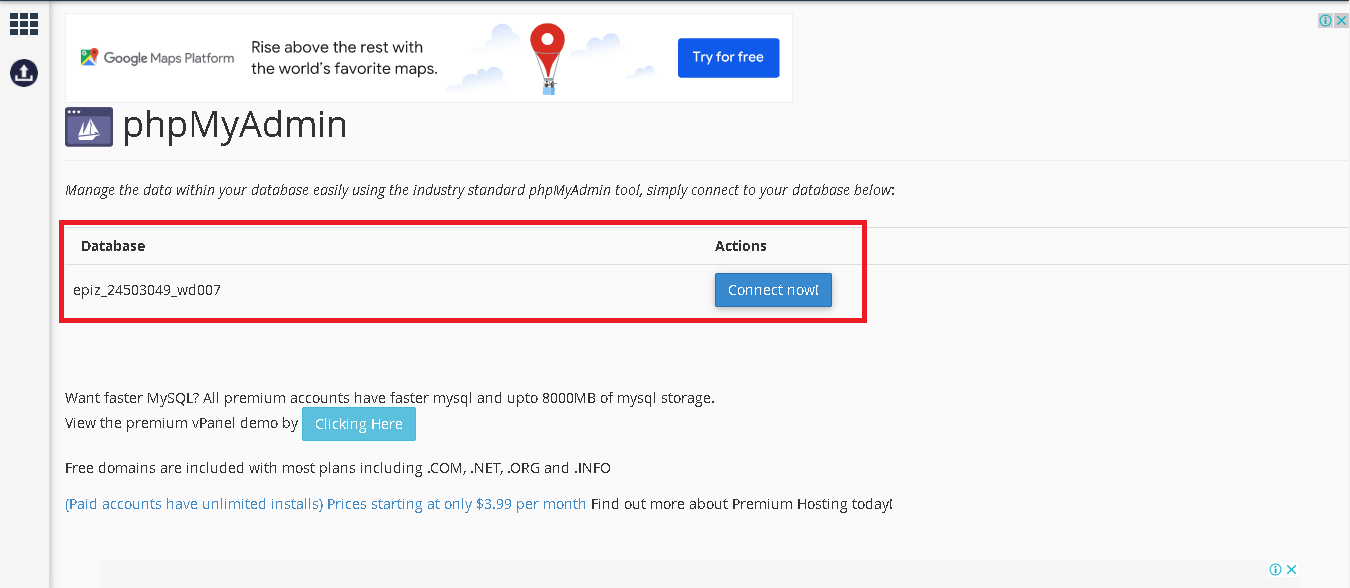
Task: Select database name epiz_24503049_wd007
Action: click(147, 290)
